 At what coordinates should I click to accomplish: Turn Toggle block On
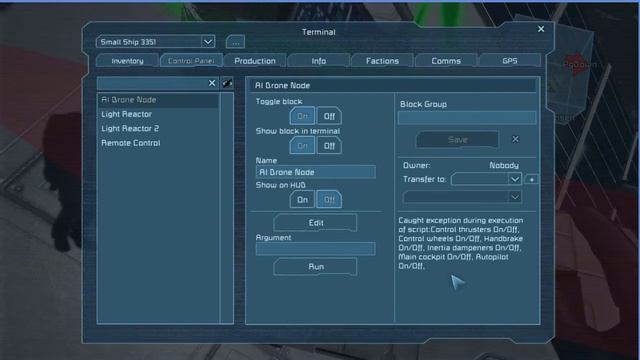coord(302,116)
